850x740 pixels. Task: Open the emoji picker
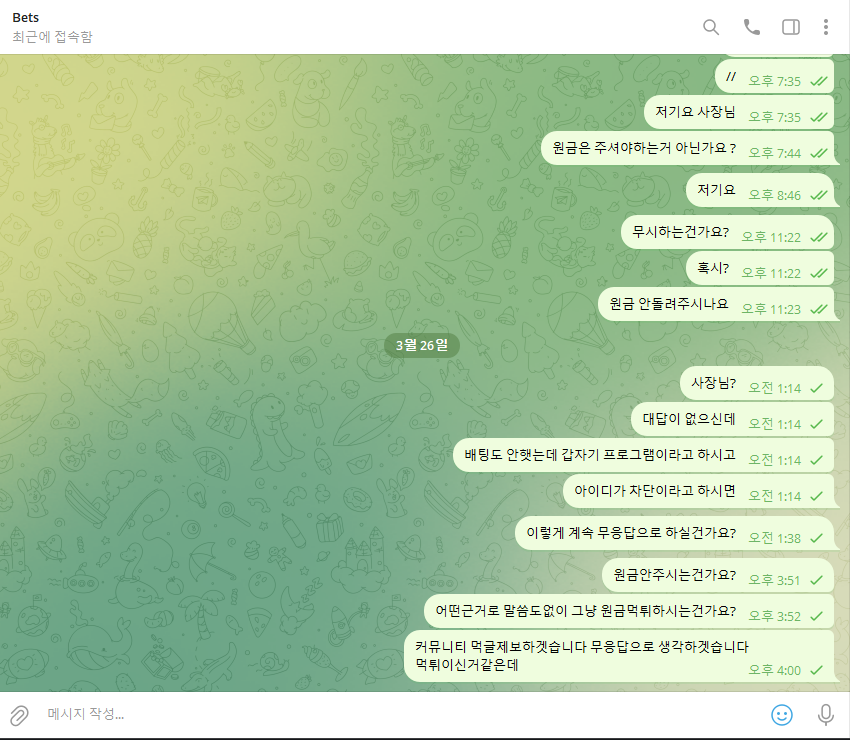[782, 715]
